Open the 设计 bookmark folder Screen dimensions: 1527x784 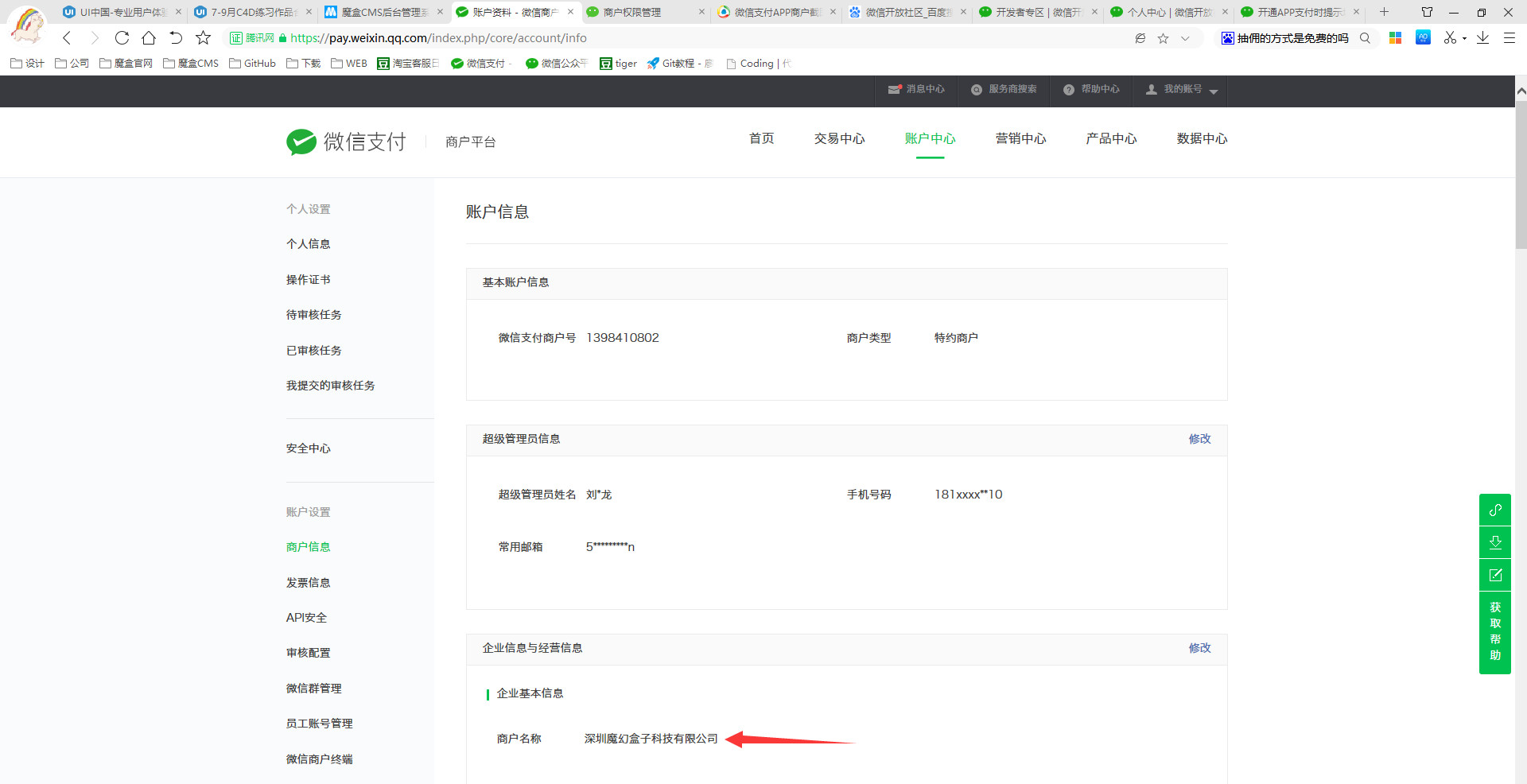27,64
